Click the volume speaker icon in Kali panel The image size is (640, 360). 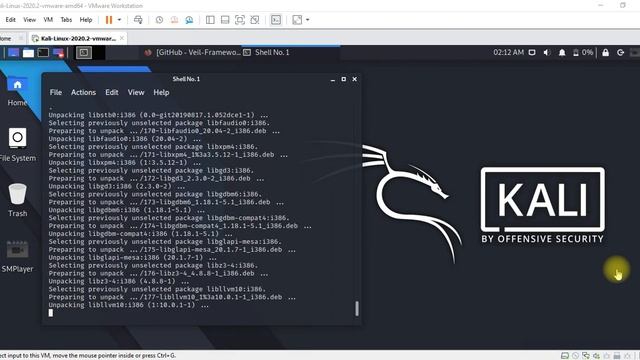(x=547, y=52)
